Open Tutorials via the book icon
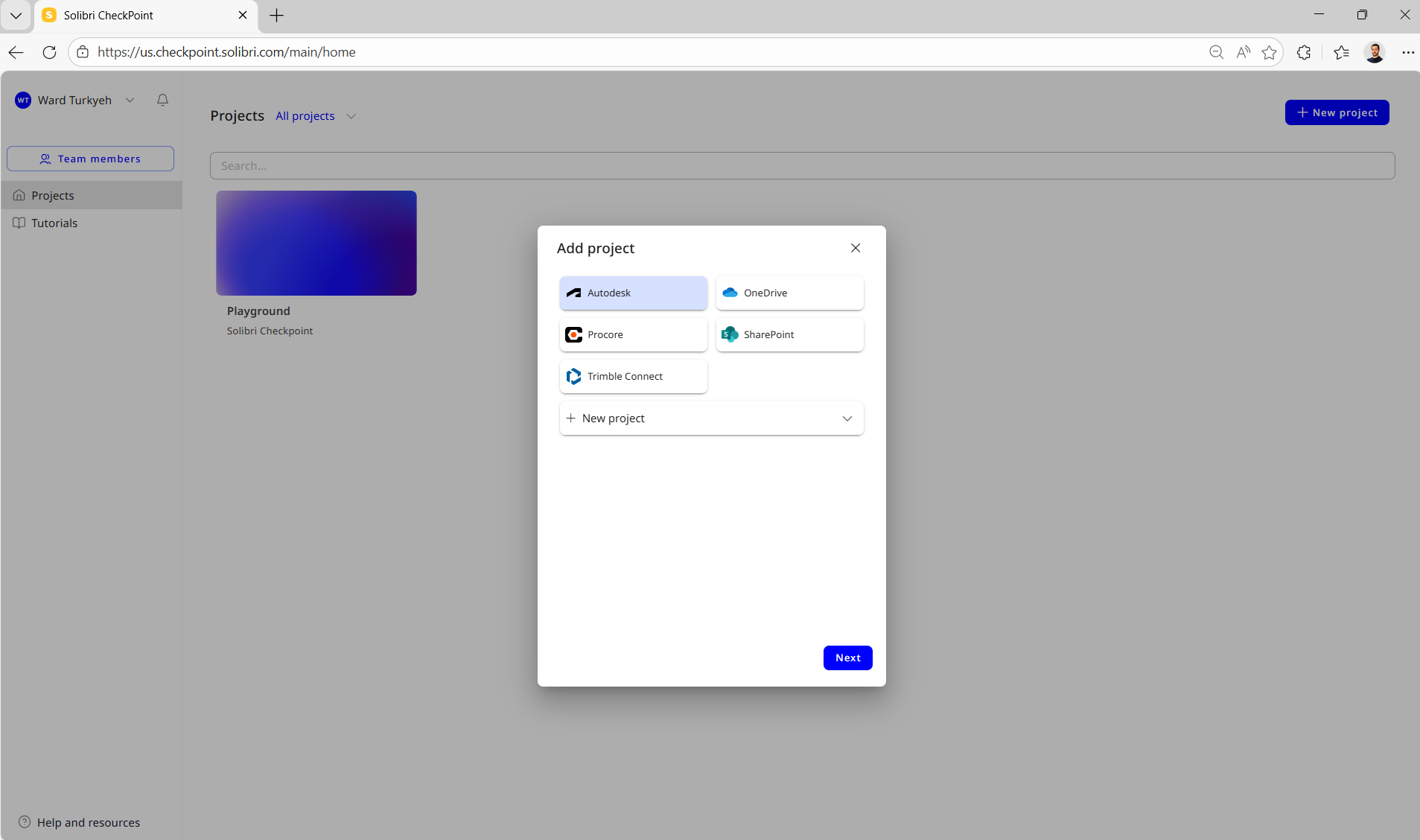This screenshot has width=1420, height=840. 19,223
